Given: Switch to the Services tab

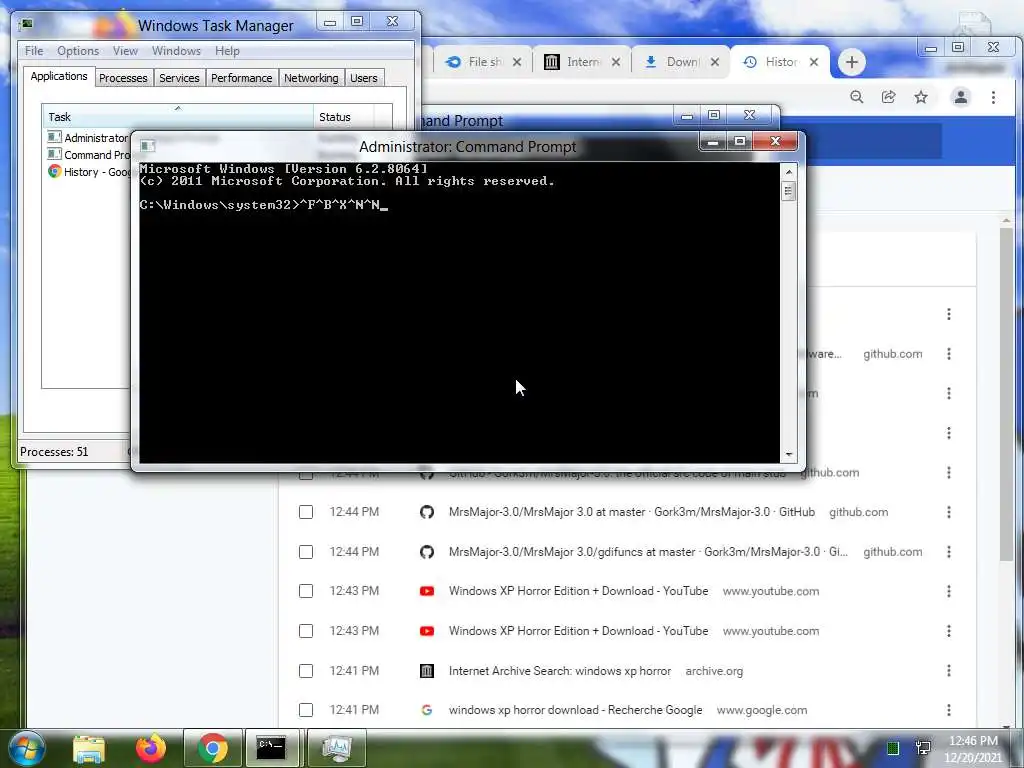Looking at the screenshot, I should tap(179, 78).
